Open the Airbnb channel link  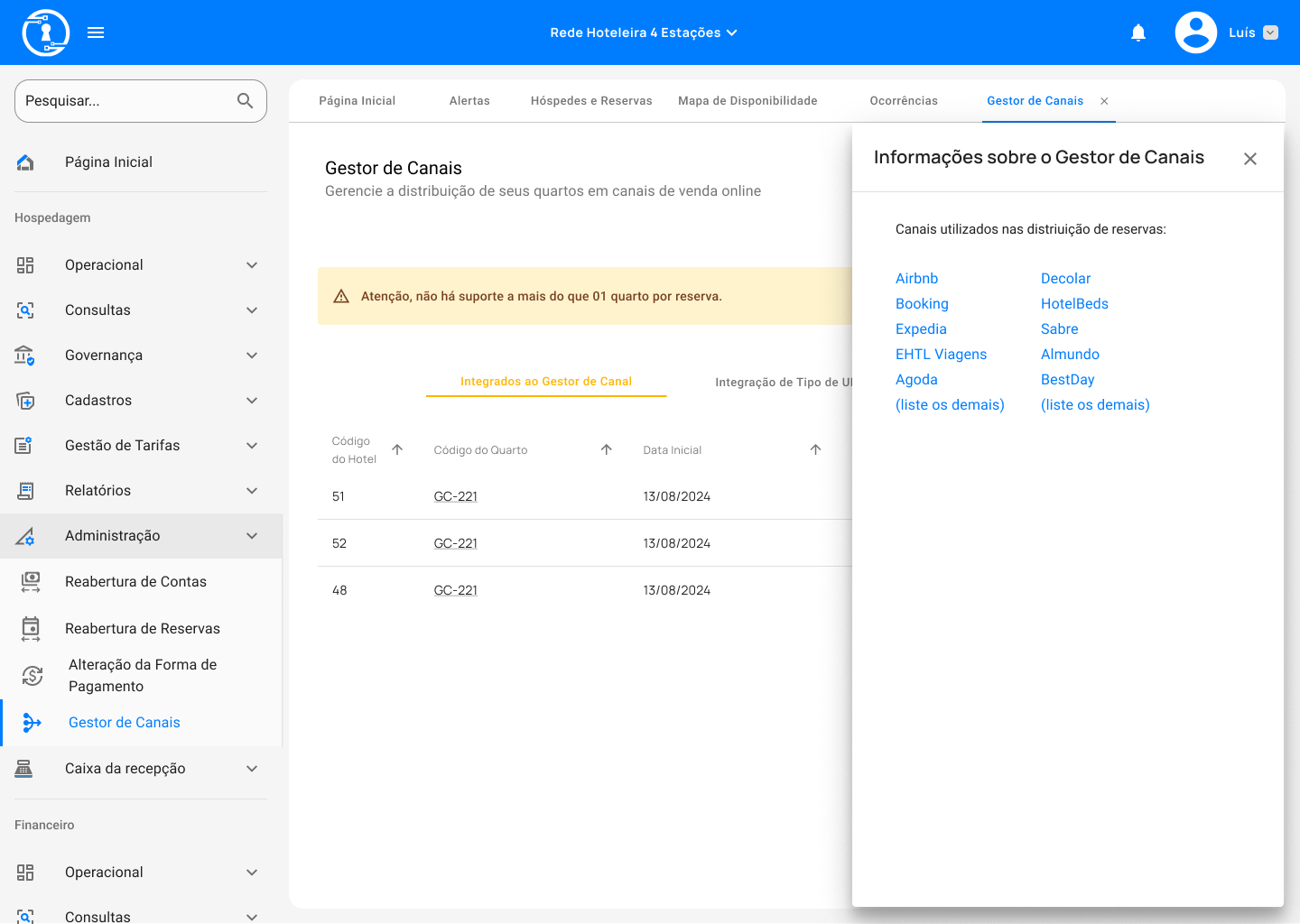point(916,278)
